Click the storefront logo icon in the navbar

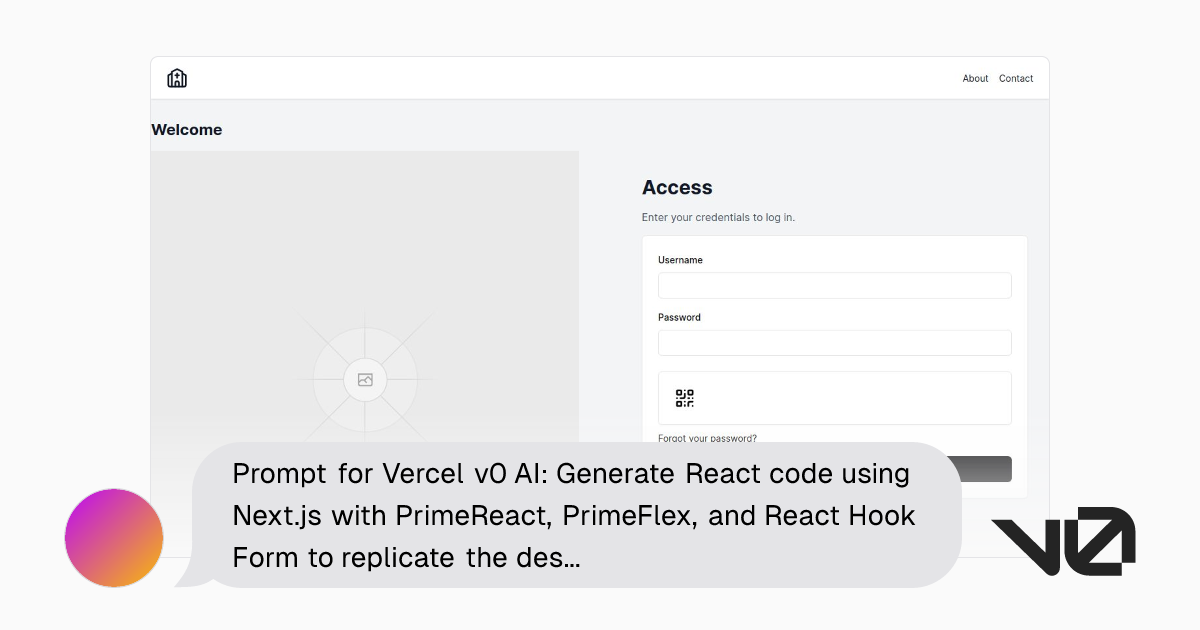(177, 77)
